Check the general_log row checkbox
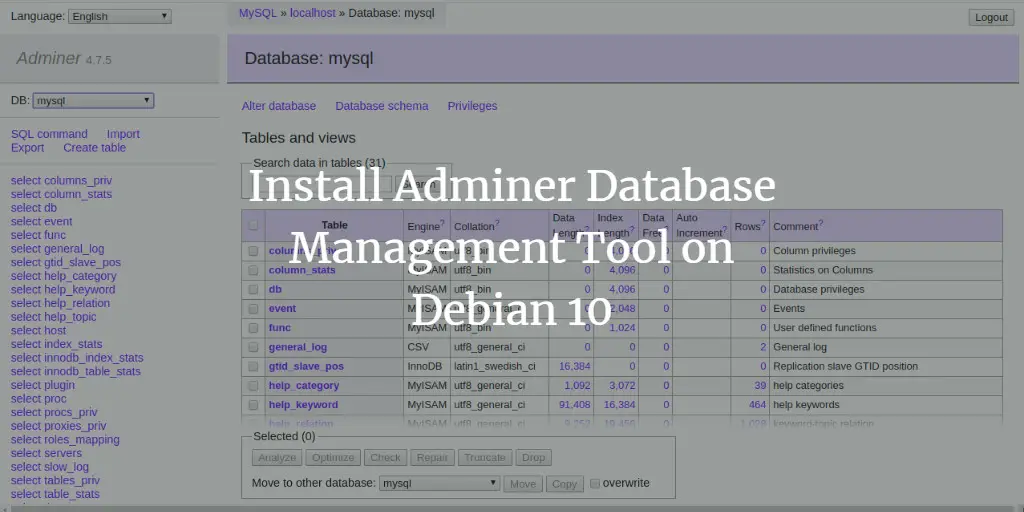Screen dimensions: 1024x512 [253, 347]
